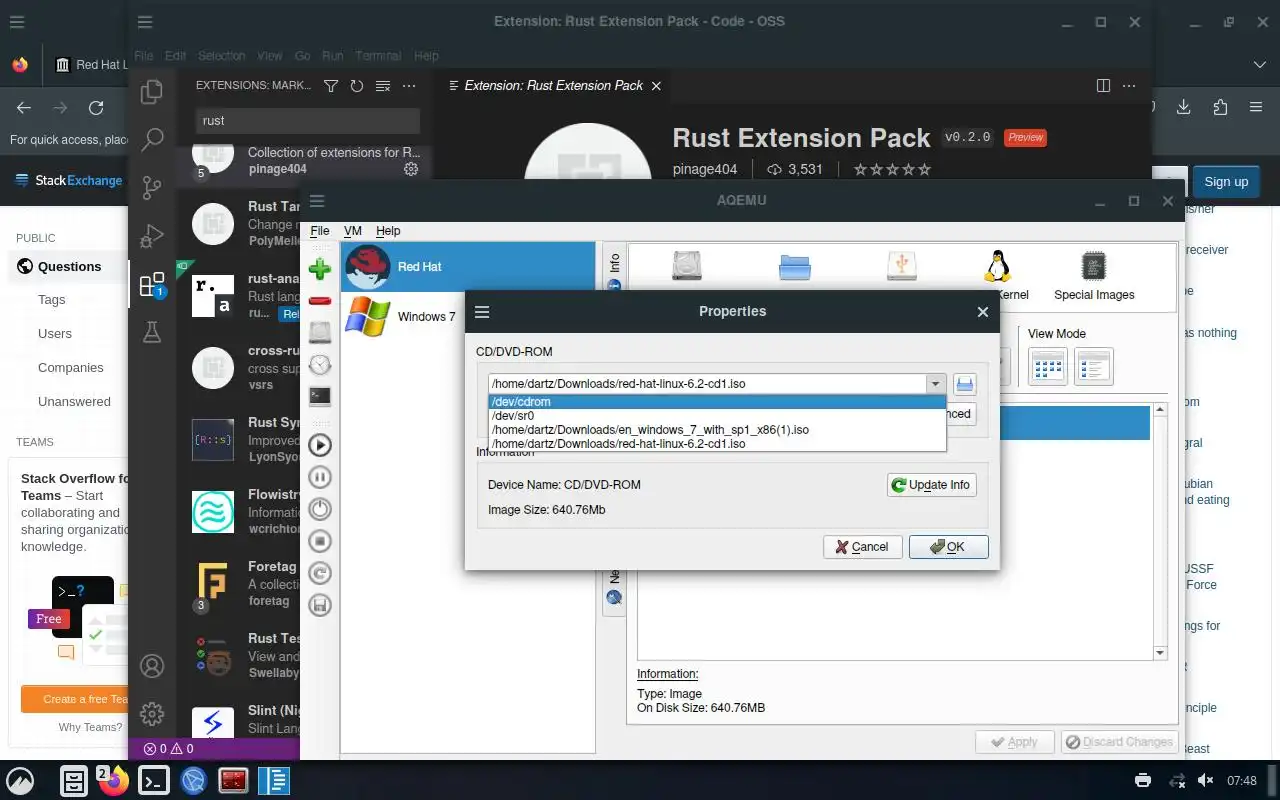Select the Info vertical tab in AQEMU
This screenshot has width=1280, height=800.
(614, 270)
